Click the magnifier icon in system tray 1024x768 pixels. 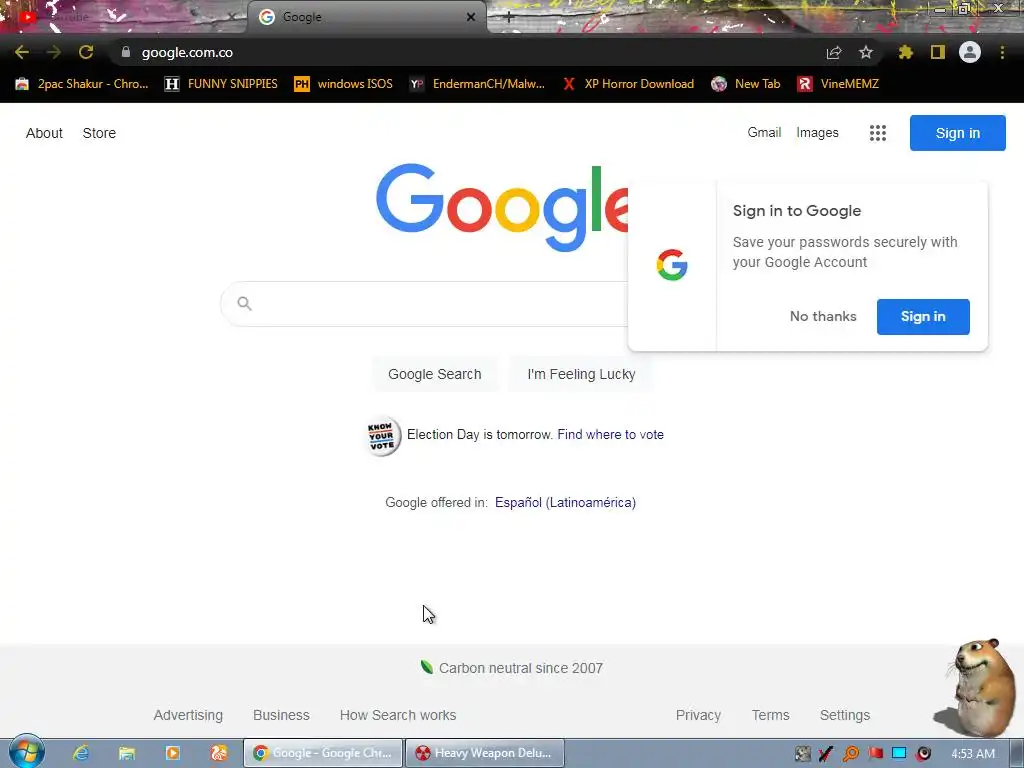point(851,754)
